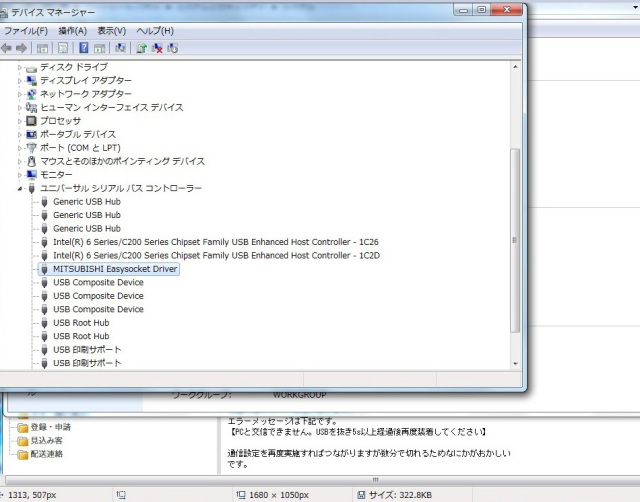Click the vertical scrollbar thumb in Device Manager

click(x=515, y=240)
